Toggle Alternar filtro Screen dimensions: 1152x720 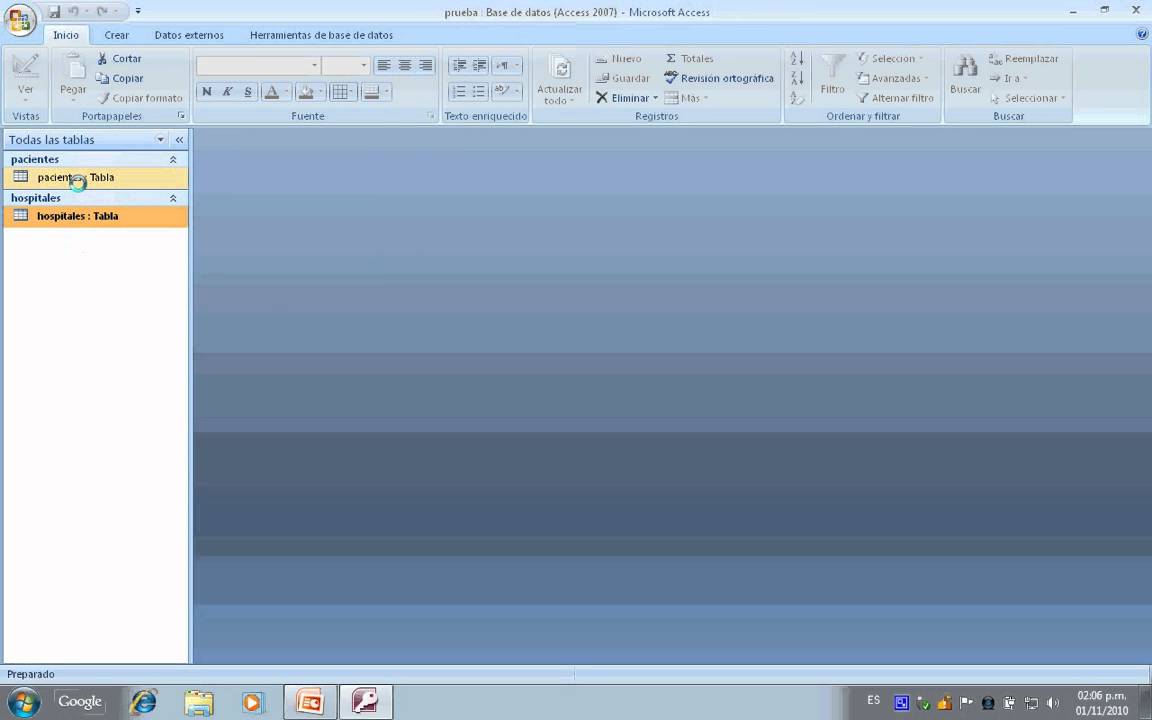click(895, 98)
